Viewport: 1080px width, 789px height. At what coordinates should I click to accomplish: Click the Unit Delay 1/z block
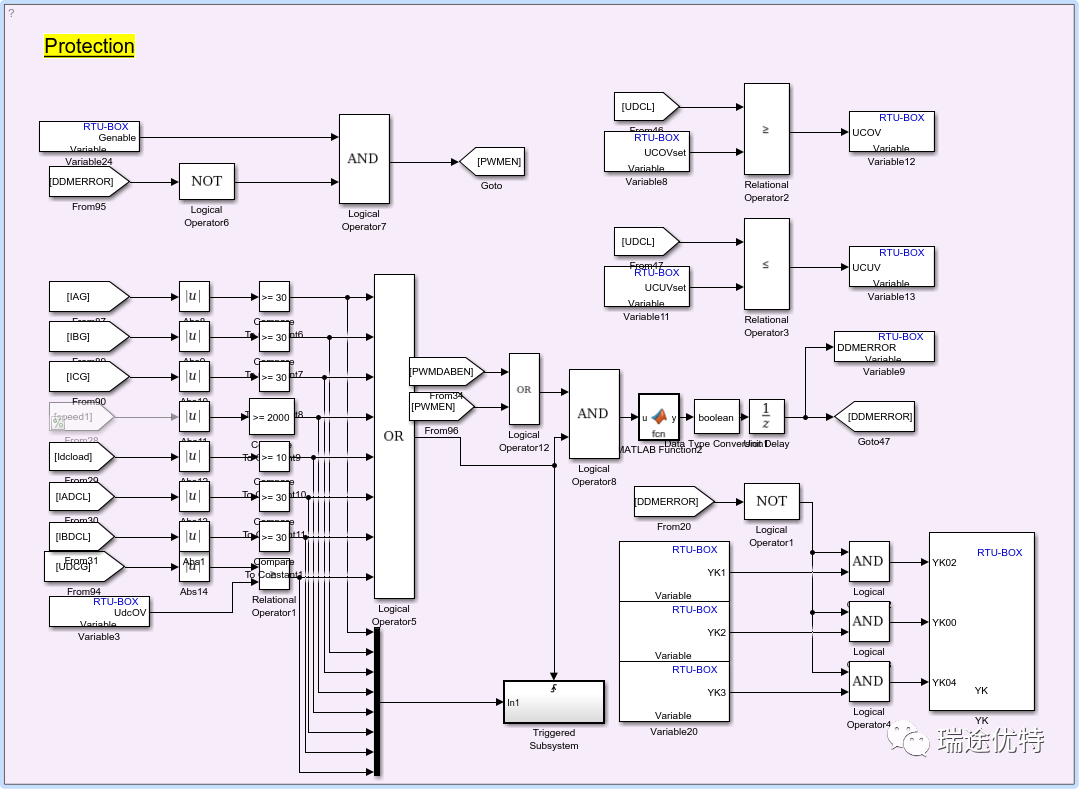tap(767, 417)
